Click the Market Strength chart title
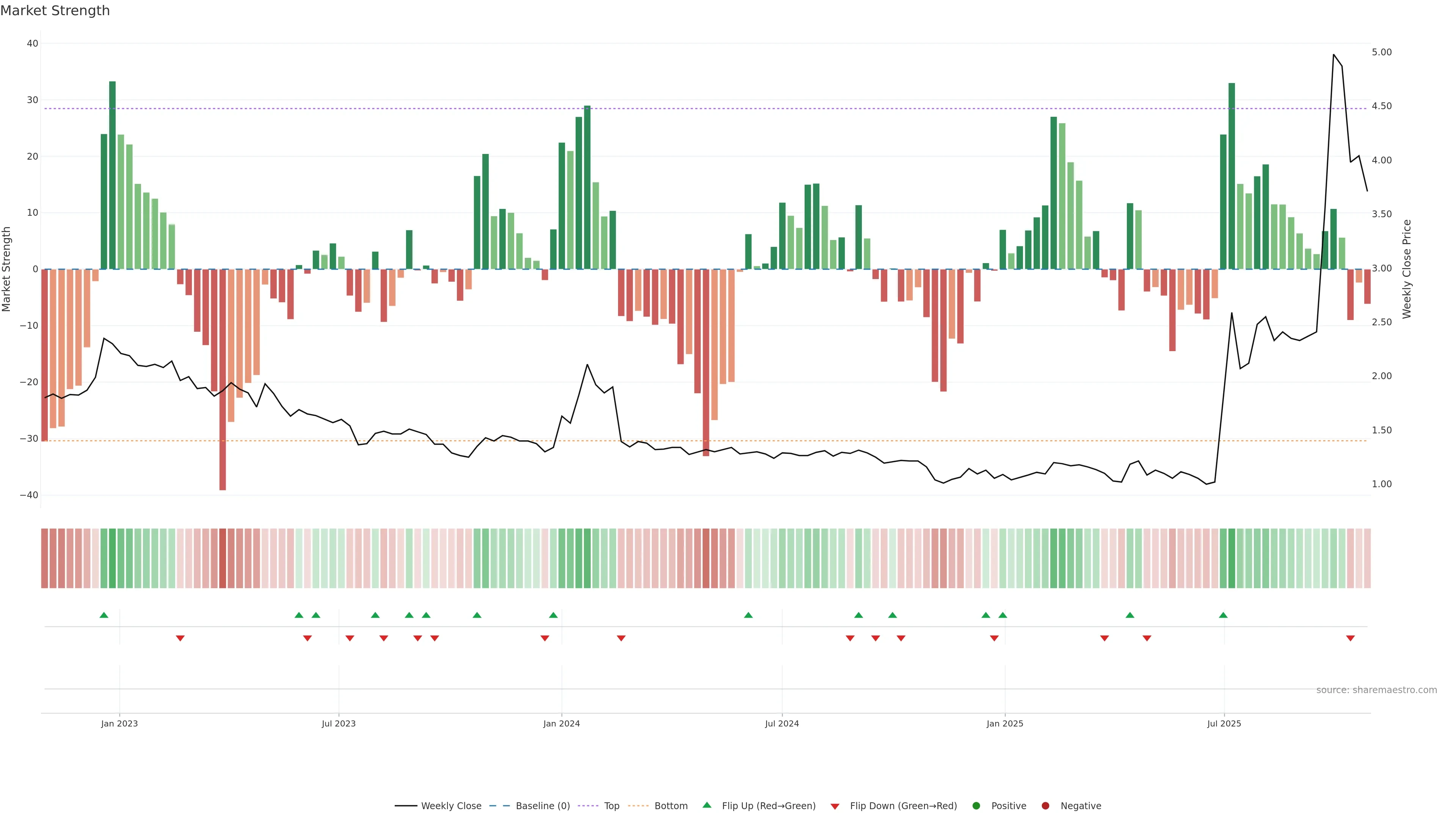 point(55,11)
